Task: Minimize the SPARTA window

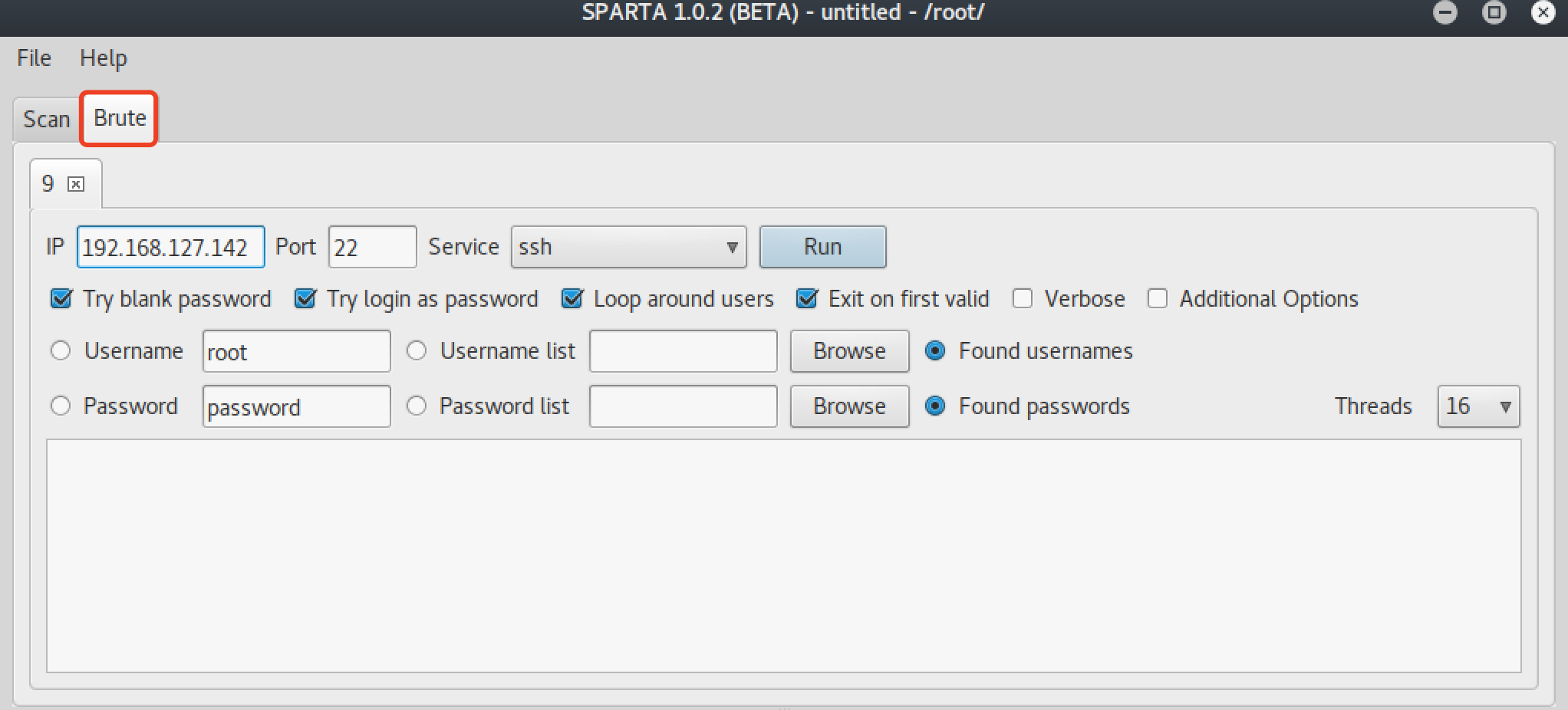Action: click(1444, 12)
